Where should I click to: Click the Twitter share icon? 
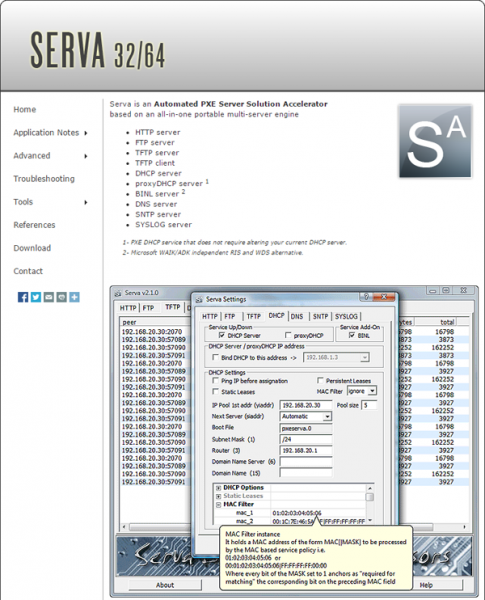pos(36,297)
